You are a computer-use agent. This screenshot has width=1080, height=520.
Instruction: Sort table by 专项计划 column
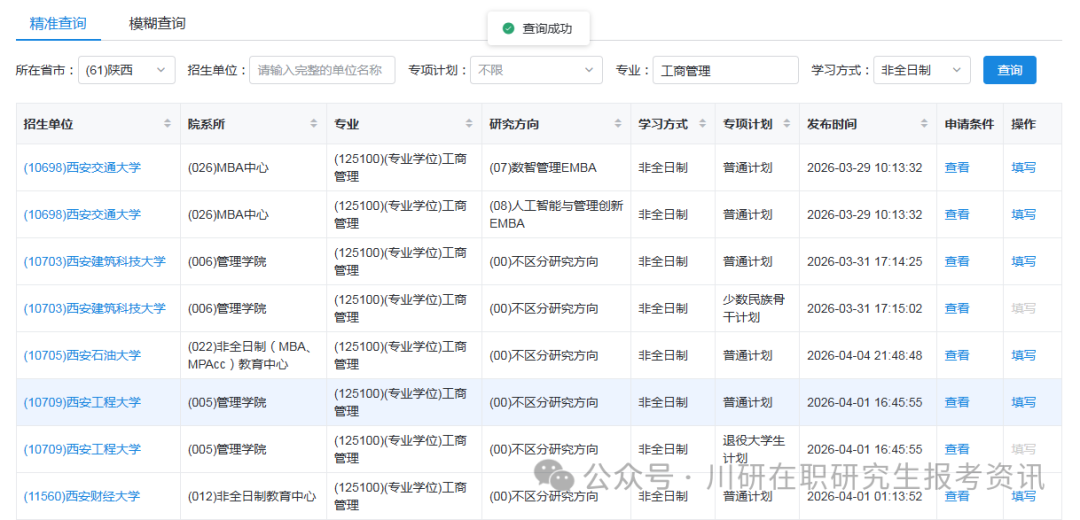[786, 124]
